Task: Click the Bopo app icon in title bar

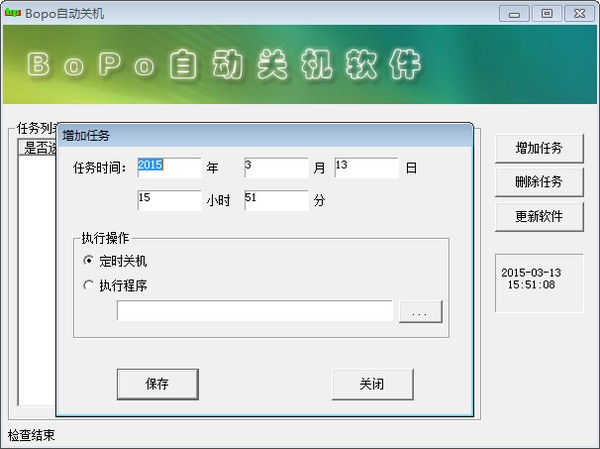Action: (12, 13)
